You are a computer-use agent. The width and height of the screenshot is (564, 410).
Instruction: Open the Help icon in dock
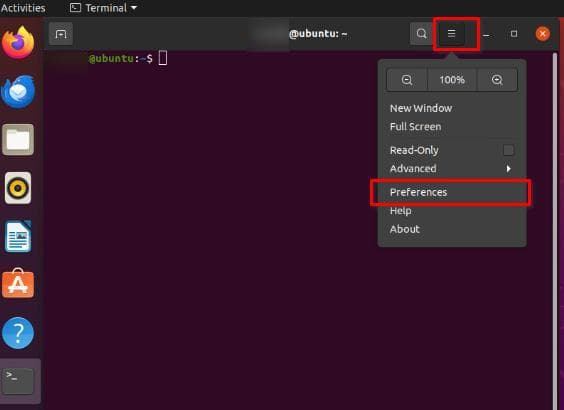coord(18,333)
